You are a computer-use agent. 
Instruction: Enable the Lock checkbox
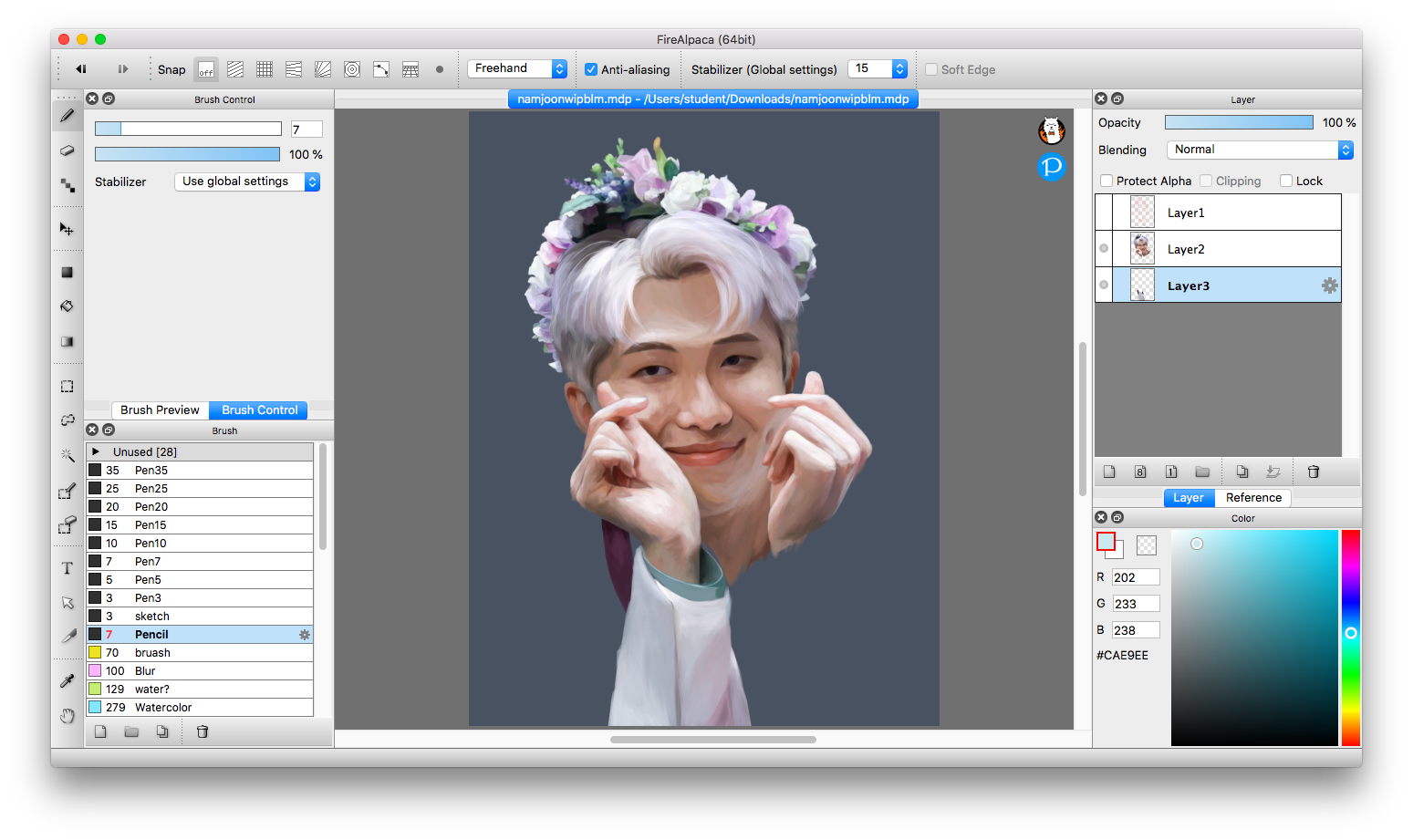[1286, 181]
